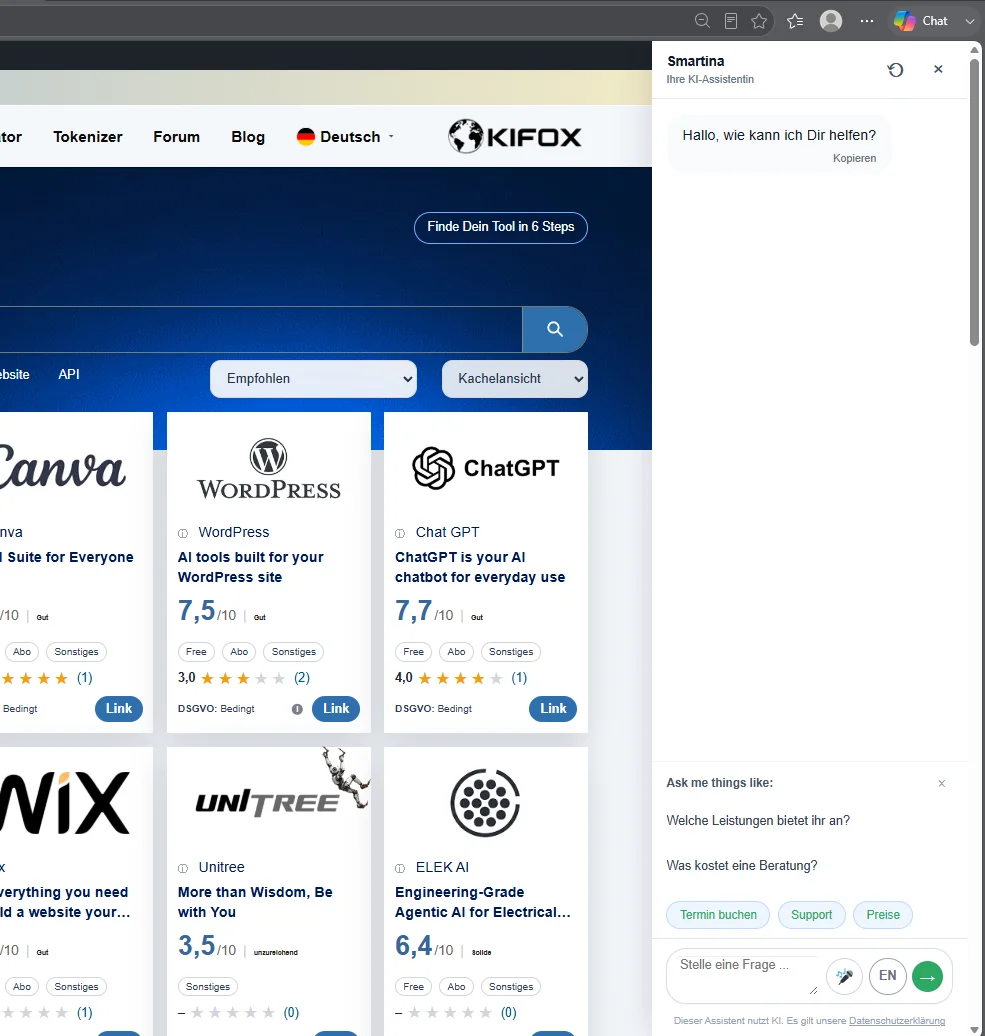Click the microphone voice input icon

pos(844,976)
